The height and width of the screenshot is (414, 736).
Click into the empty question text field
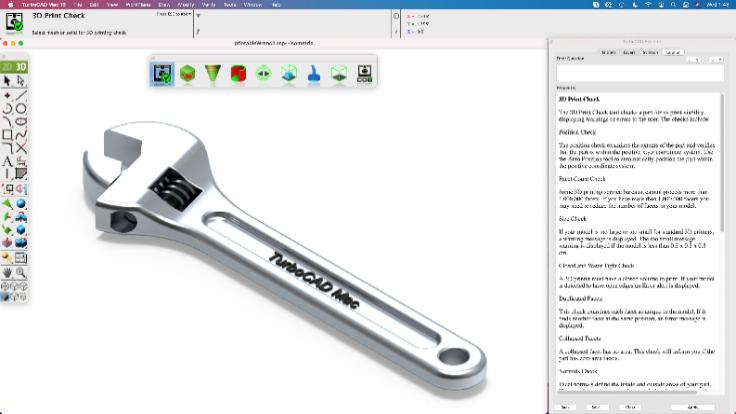[x=640, y=74]
